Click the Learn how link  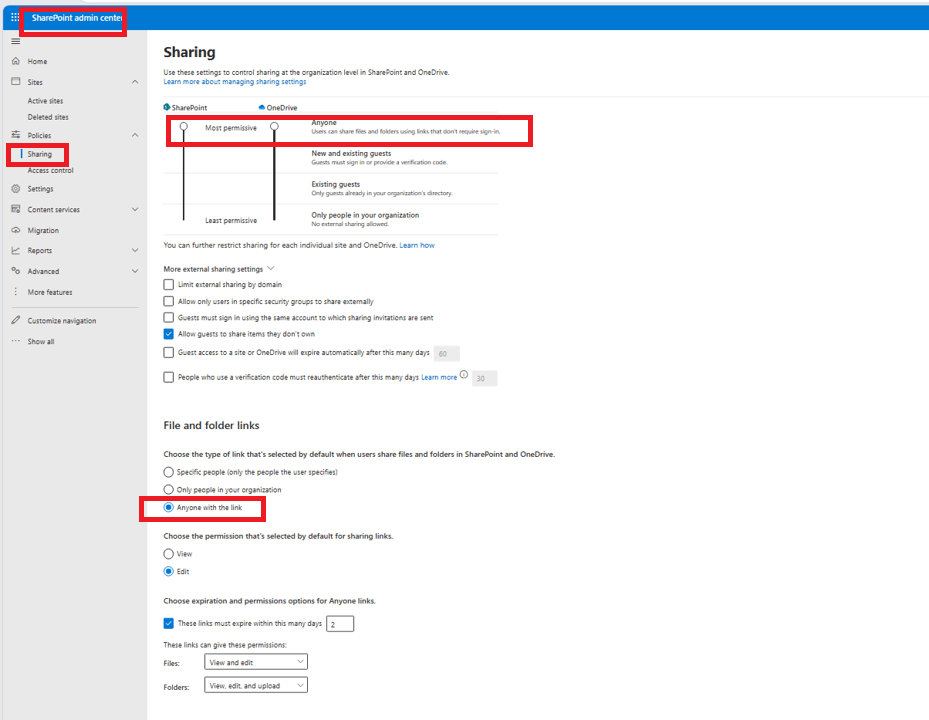click(x=417, y=245)
